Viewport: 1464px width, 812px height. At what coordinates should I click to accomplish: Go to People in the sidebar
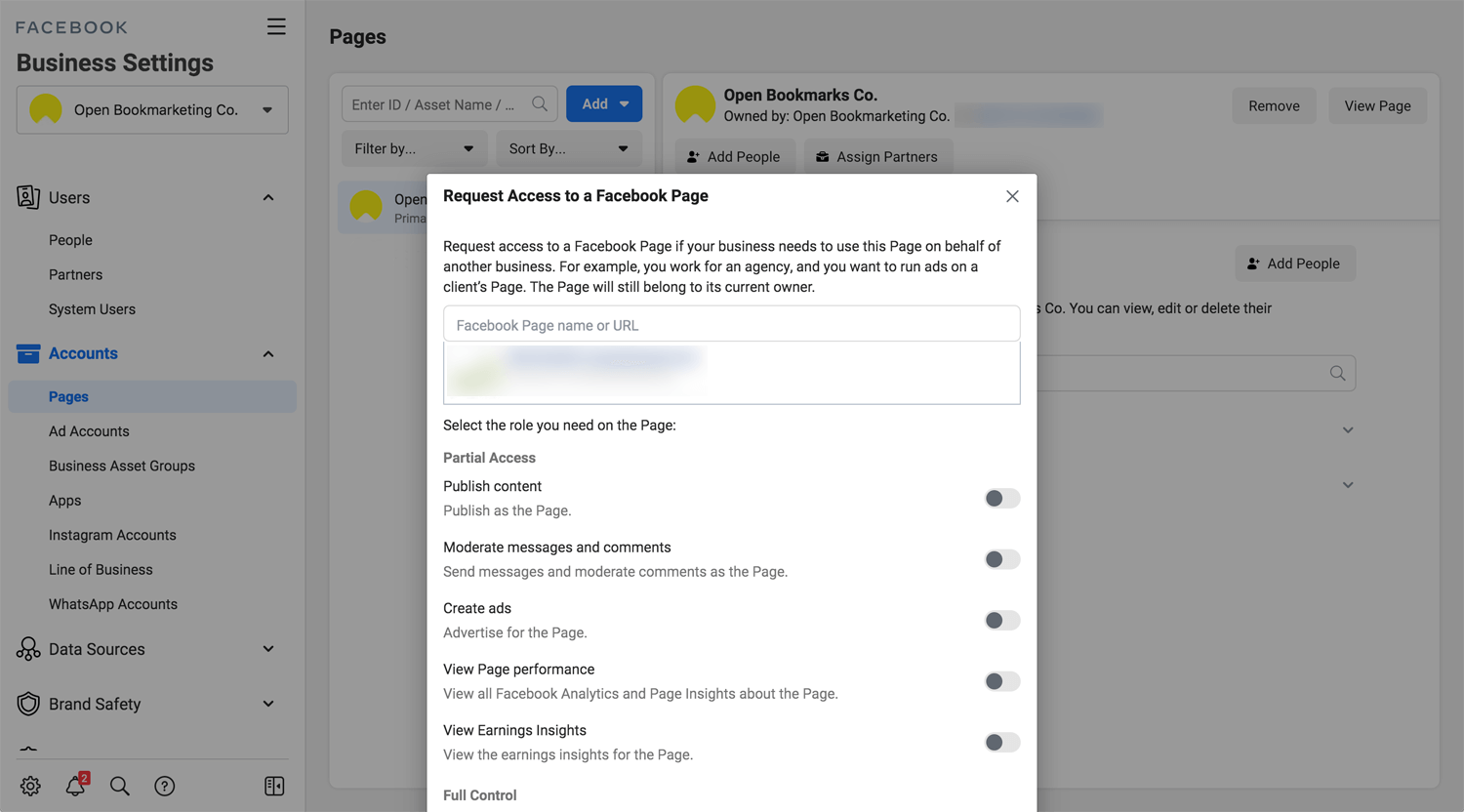pos(70,240)
